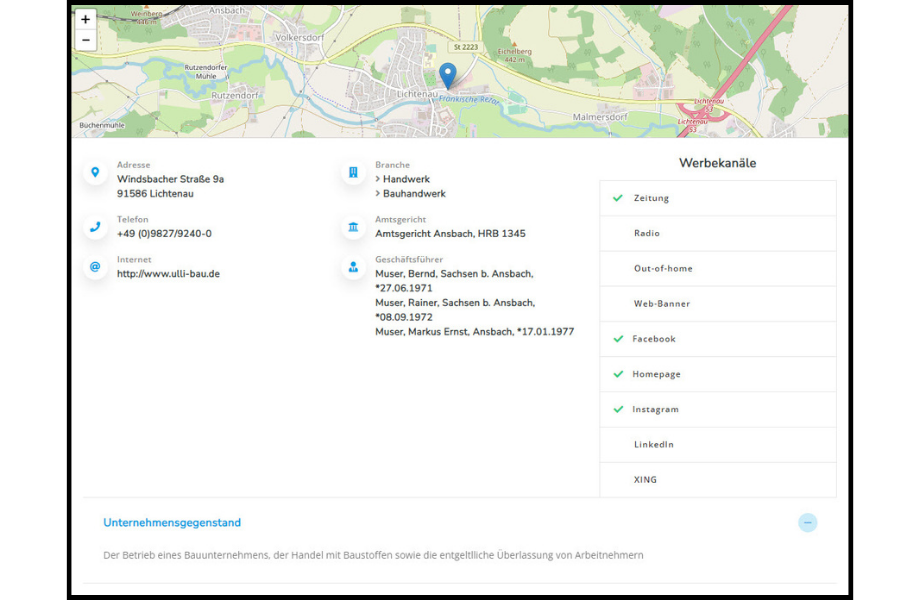Click the telephone handset icon
Viewport: 920px width, 600px height.
(95, 226)
